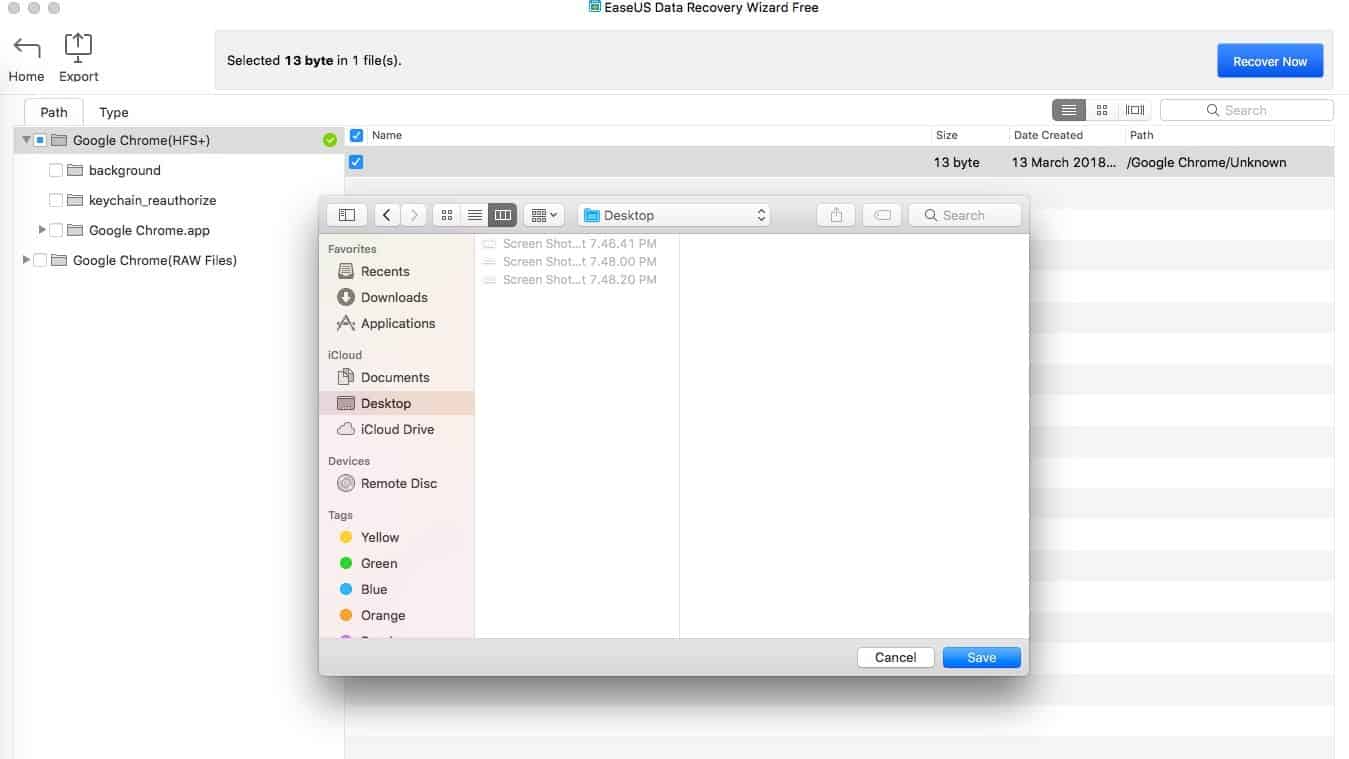
Task: Uncheck the 13 byte file row checkbox
Action: pyautogui.click(x=356, y=162)
